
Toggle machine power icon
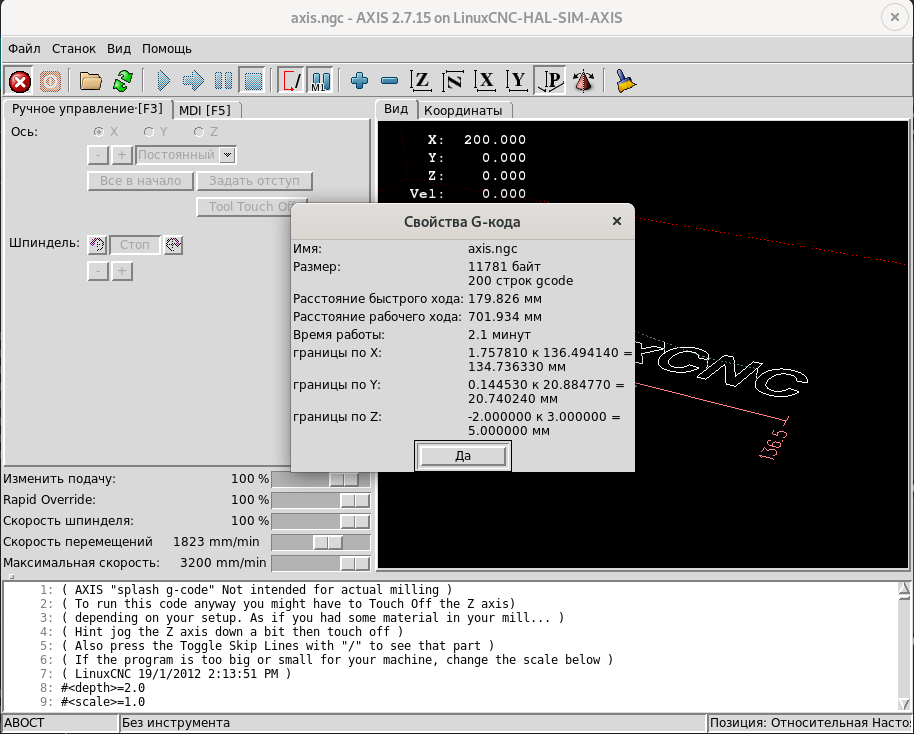[x=50, y=81]
